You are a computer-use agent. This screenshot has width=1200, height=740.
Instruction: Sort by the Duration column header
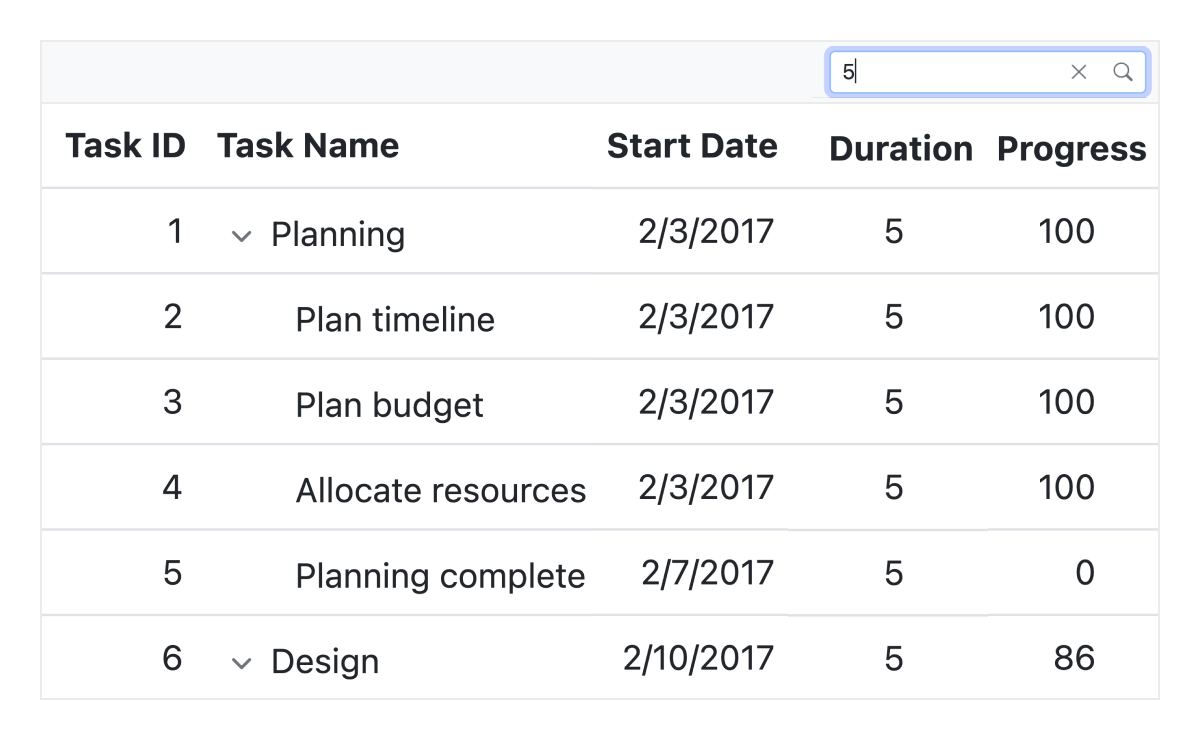pos(900,149)
